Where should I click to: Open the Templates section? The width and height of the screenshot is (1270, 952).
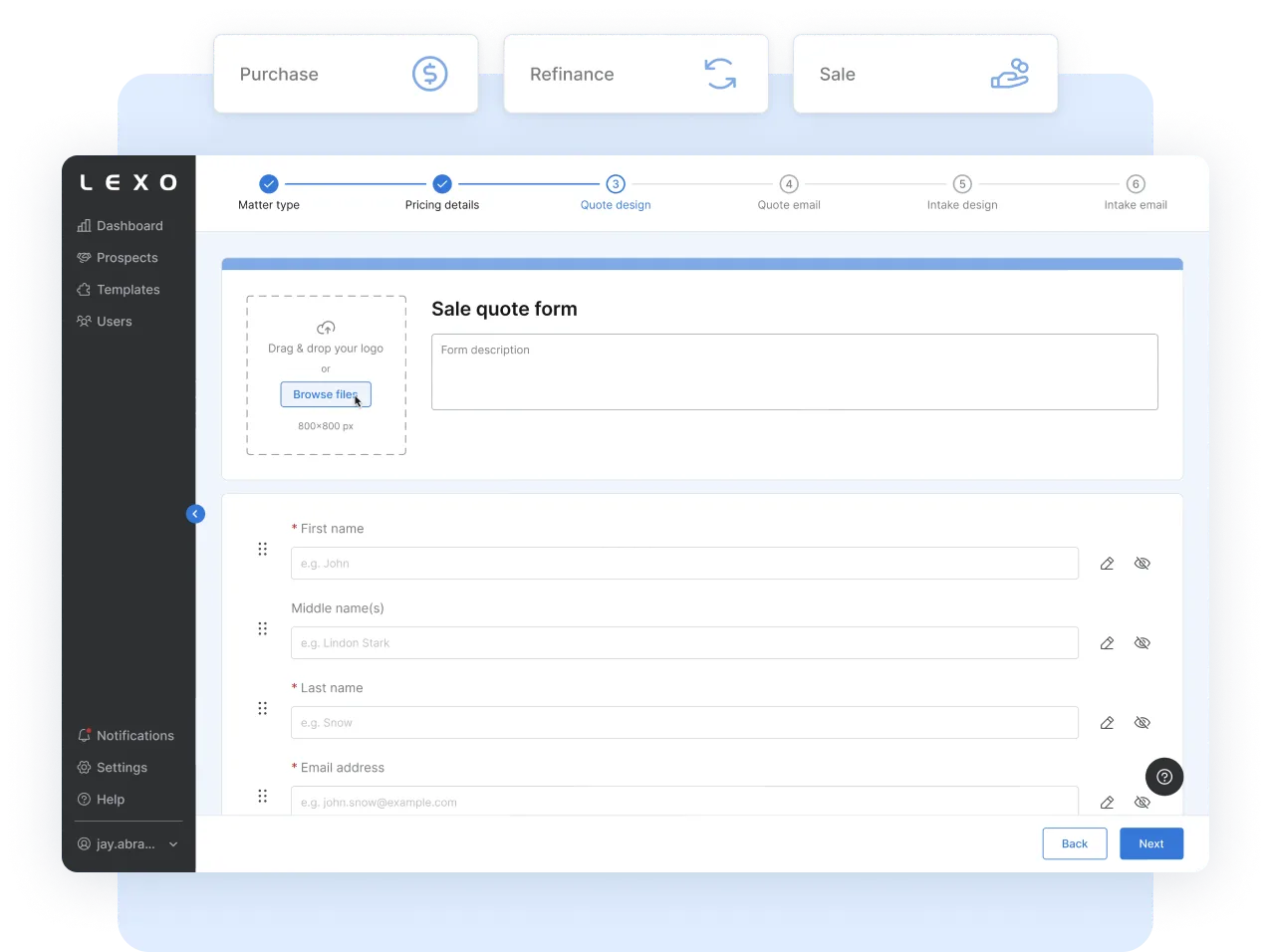[x=127, y=289]
